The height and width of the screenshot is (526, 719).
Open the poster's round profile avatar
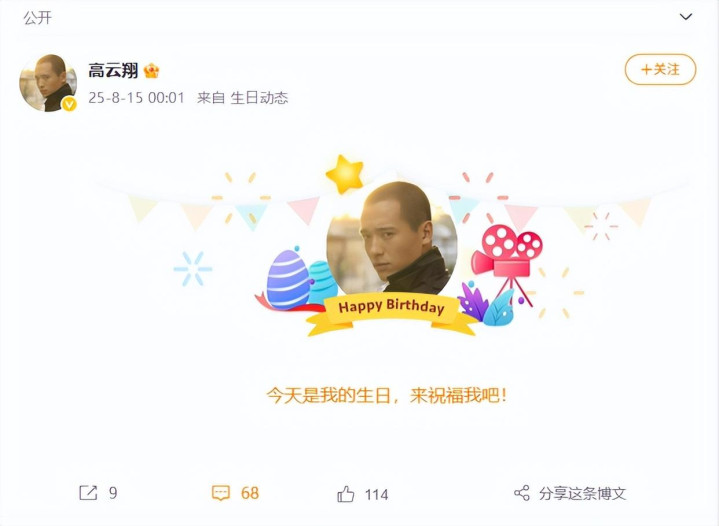click(48, 83)
